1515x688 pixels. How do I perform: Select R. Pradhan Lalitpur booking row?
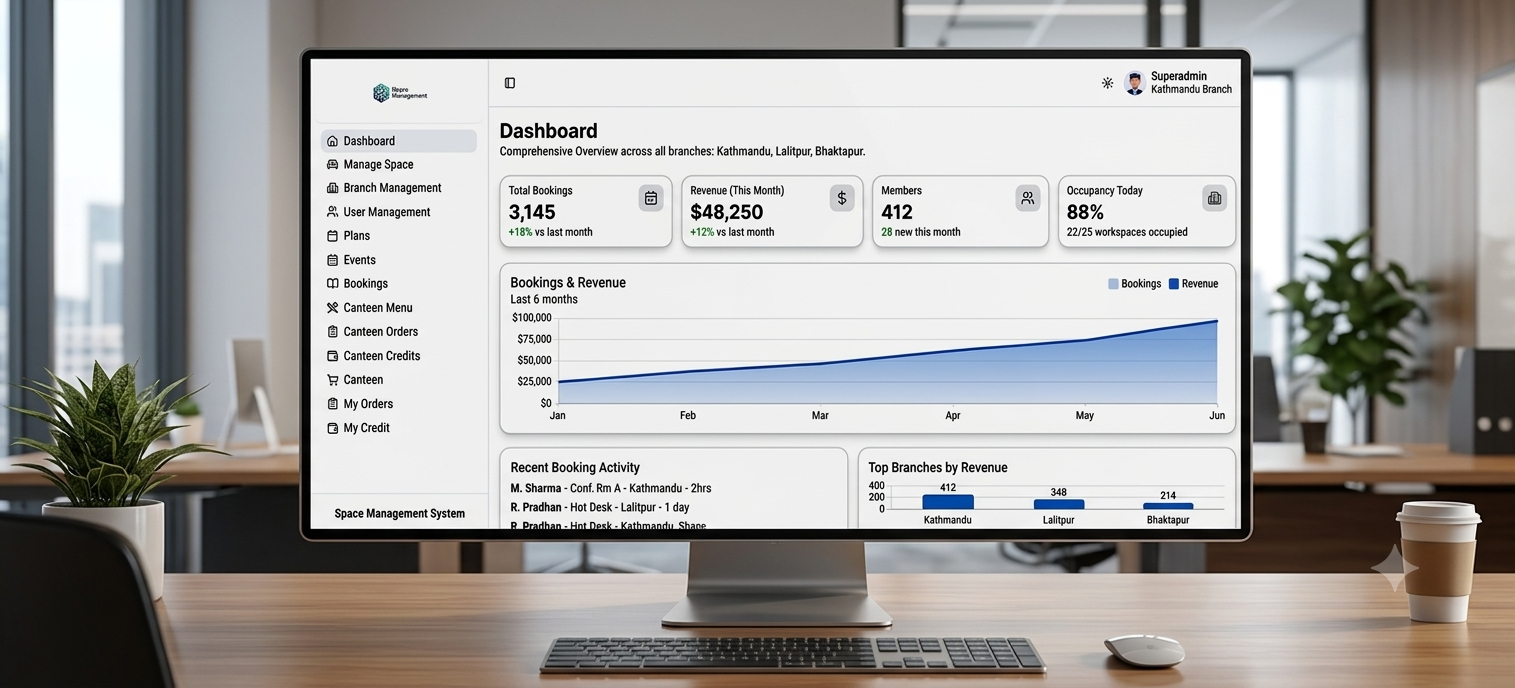point(600,507)
